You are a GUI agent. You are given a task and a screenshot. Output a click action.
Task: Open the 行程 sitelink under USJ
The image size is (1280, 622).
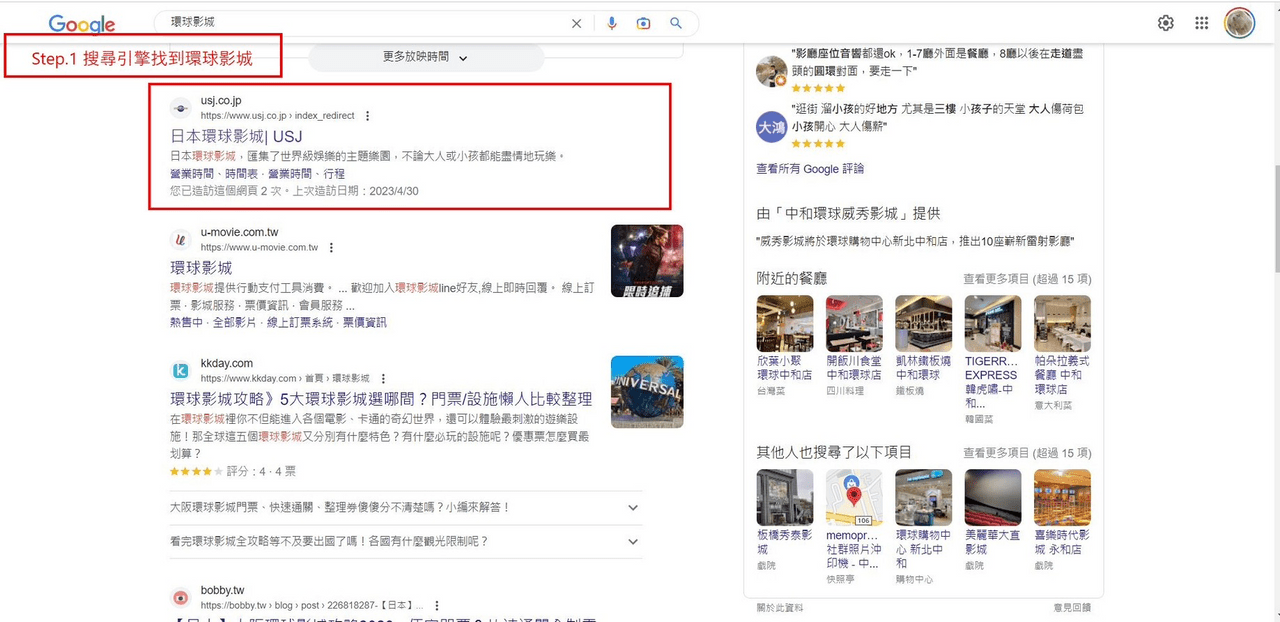click(334, 174)
